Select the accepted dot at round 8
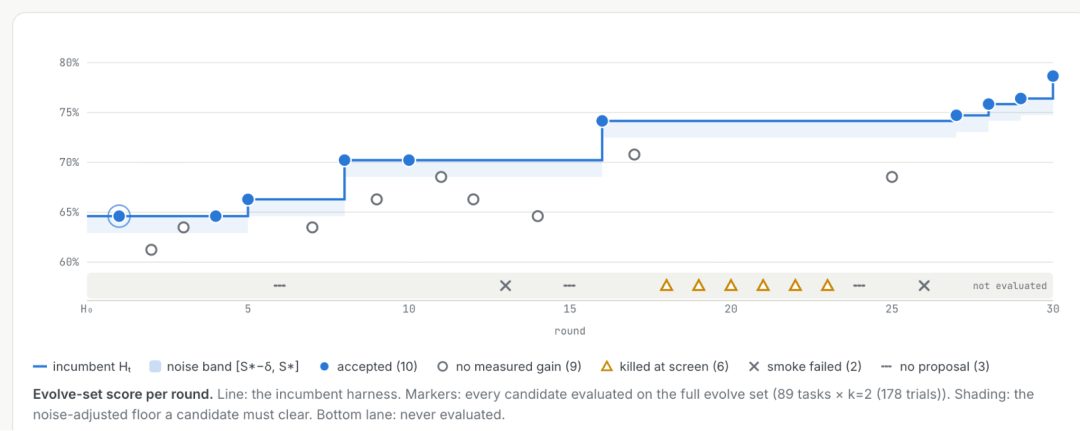This screenshot has height=431, width=1080. [x=344, y=160]
